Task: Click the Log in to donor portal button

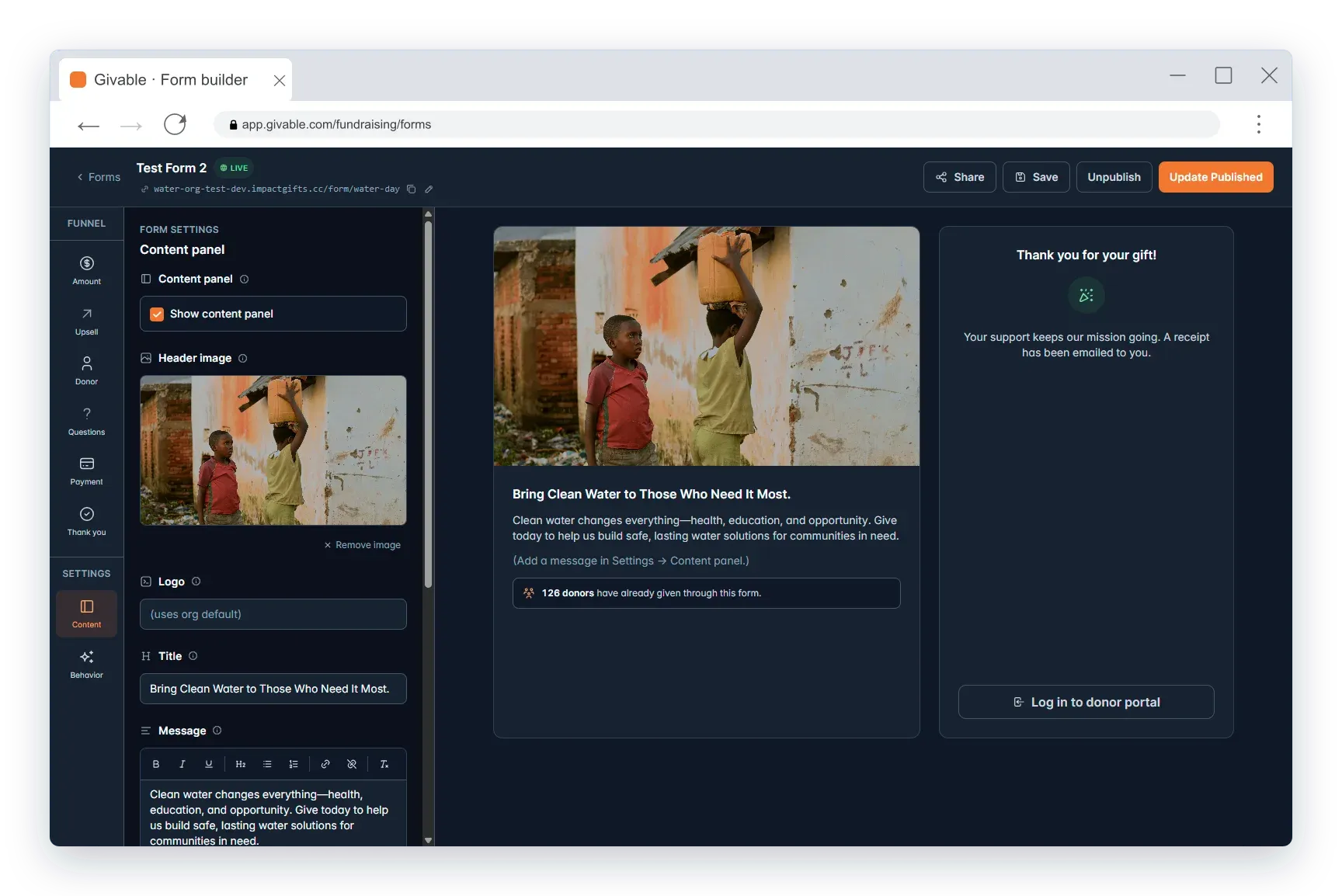Action: pos(1086,702)
